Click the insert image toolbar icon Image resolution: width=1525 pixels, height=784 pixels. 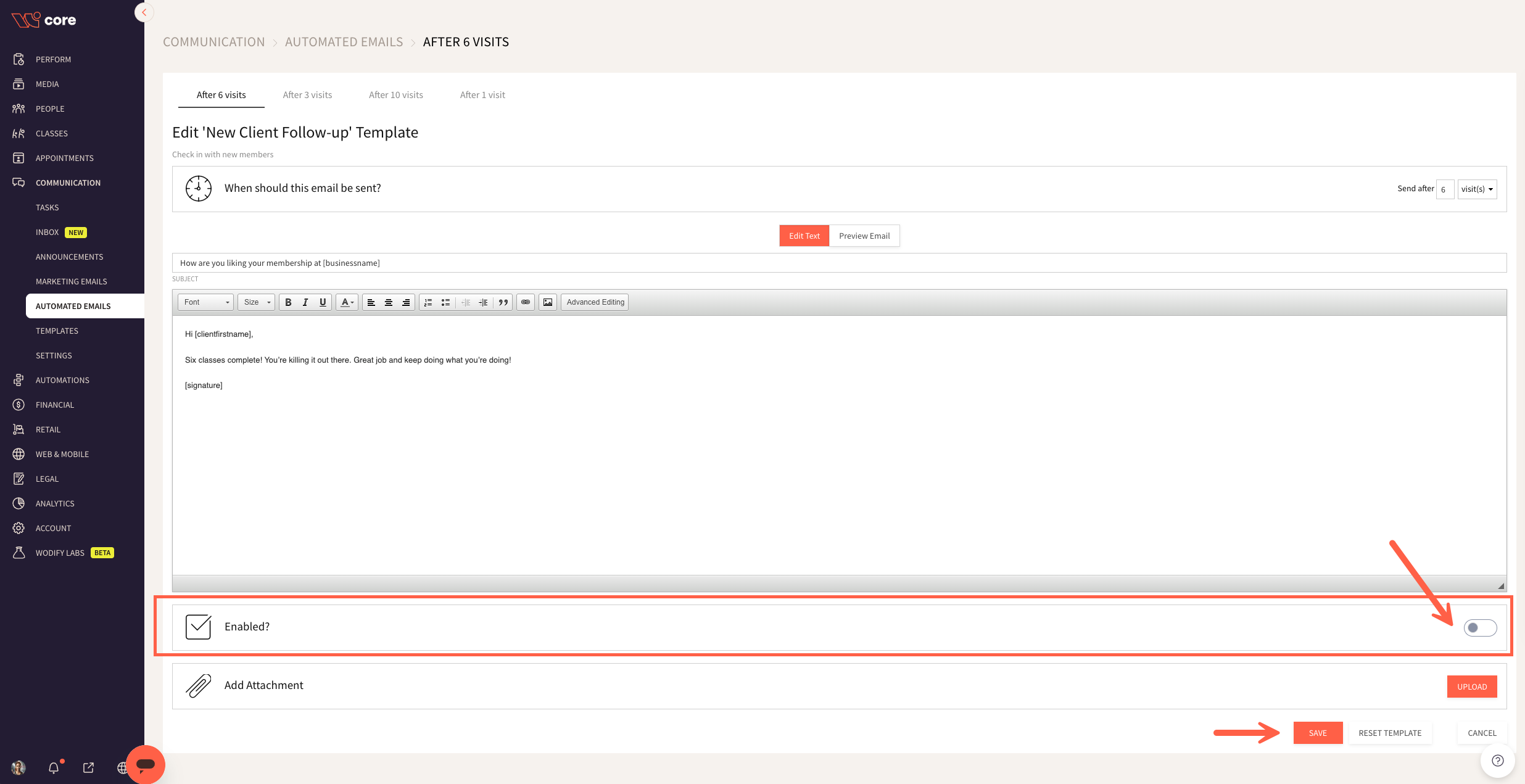tap(548, 302)
